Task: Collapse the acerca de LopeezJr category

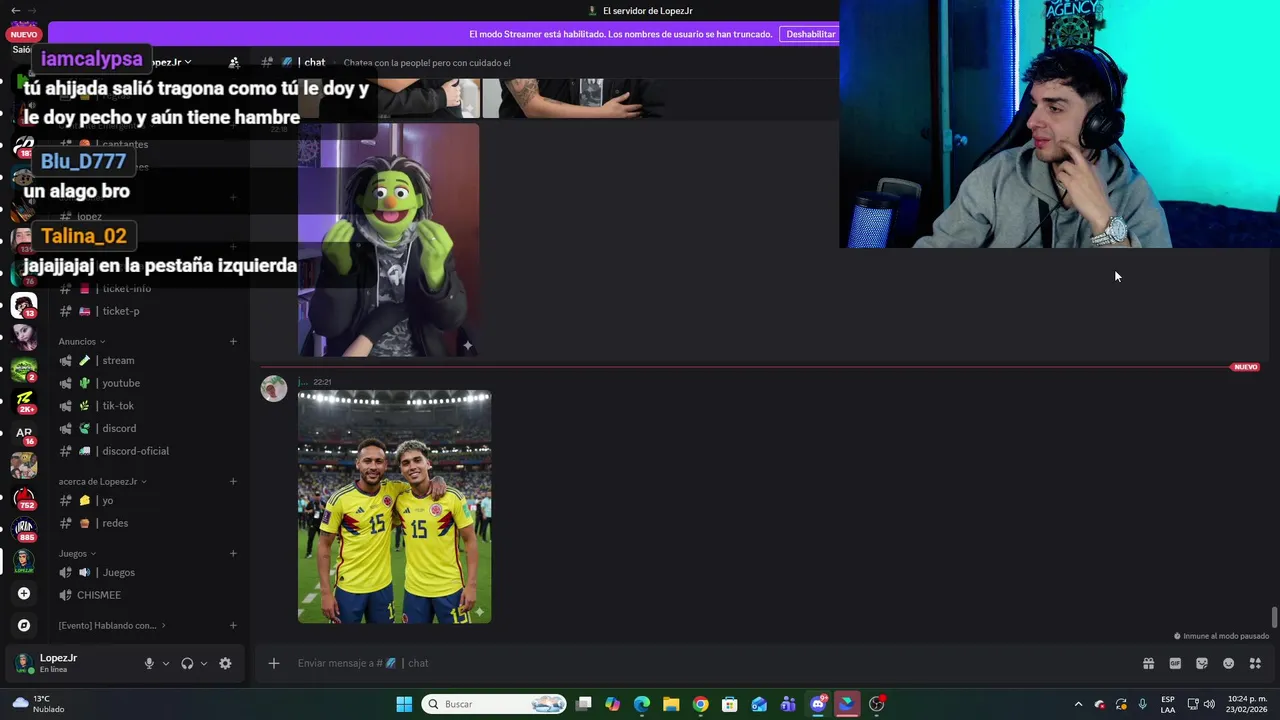Action: pos(102,482)
